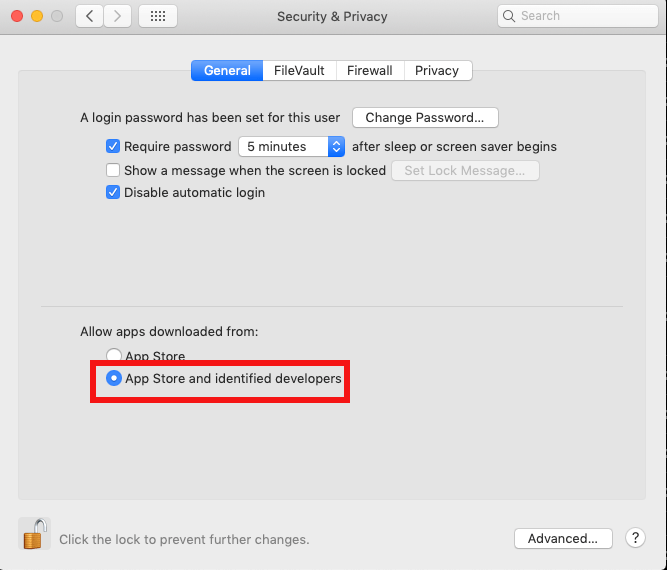Screen dimensions: 667x570
Task: Switch to the FileVault tab
Action: [x=299, y=70]
